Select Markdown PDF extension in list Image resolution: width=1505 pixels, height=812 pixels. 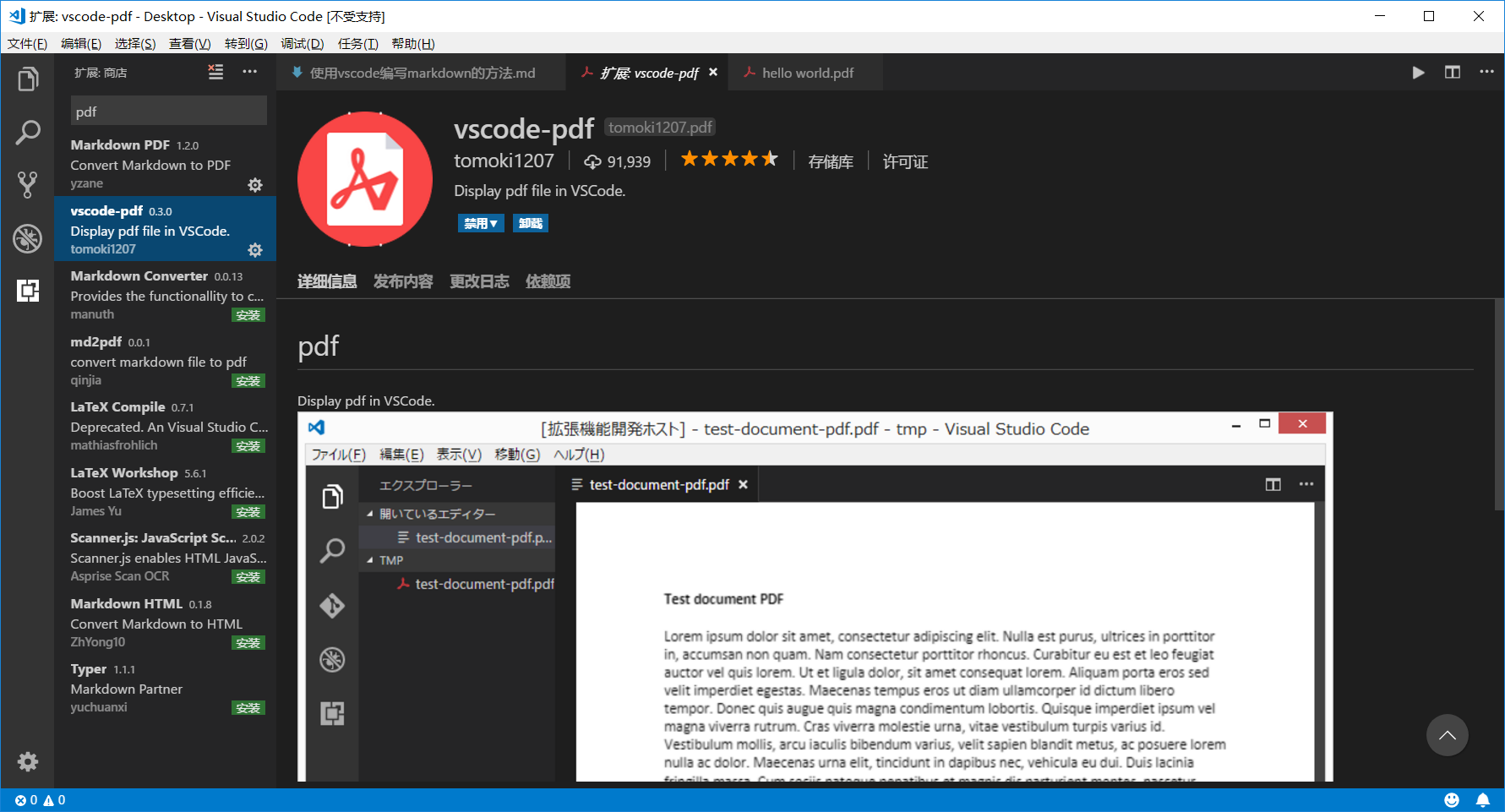pos(166,164)
